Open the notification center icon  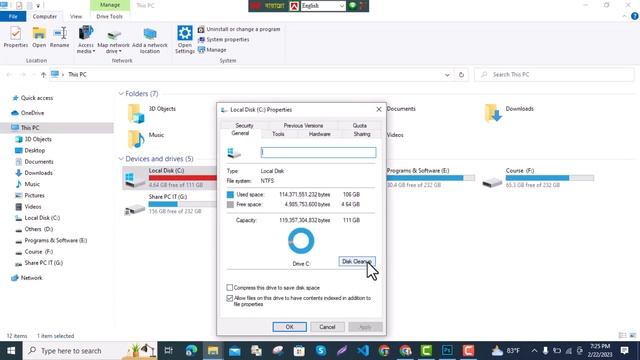pos(624,351)
